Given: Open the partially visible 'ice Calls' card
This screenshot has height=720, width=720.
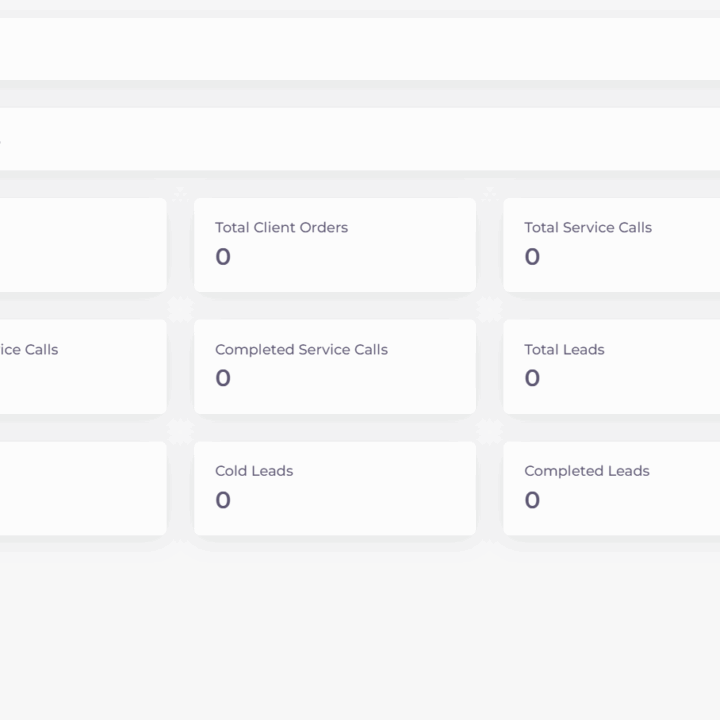Looking at the screenshot, I should [83, 366].
